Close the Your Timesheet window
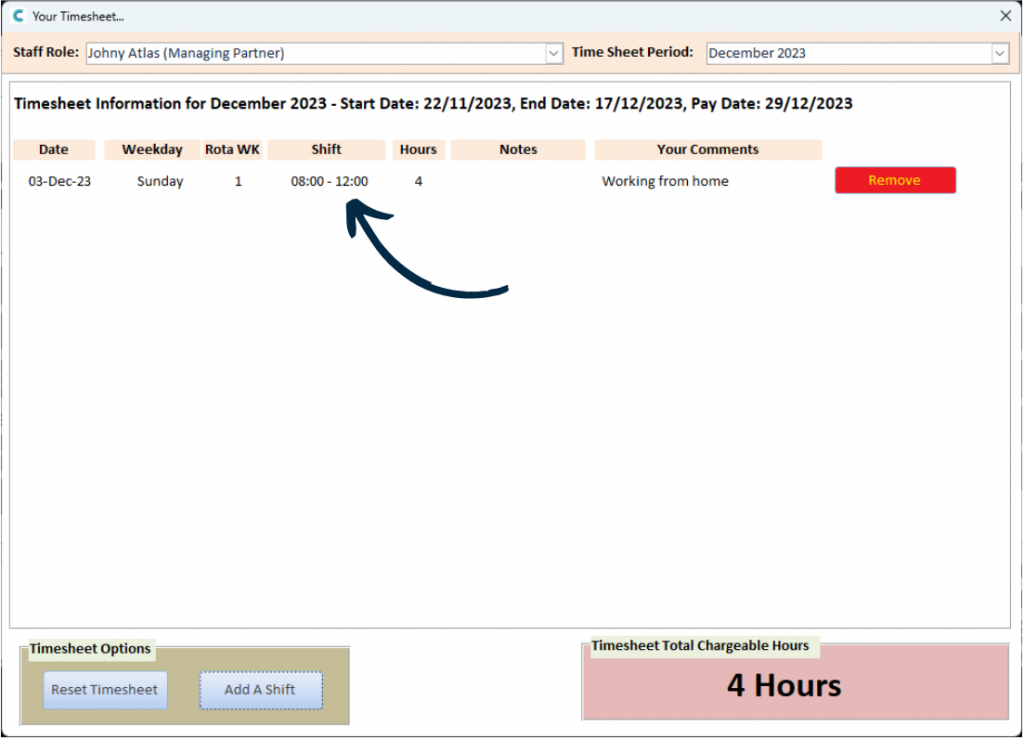This screenshot has height=740, width=1024. click(x=1006, y=16)
